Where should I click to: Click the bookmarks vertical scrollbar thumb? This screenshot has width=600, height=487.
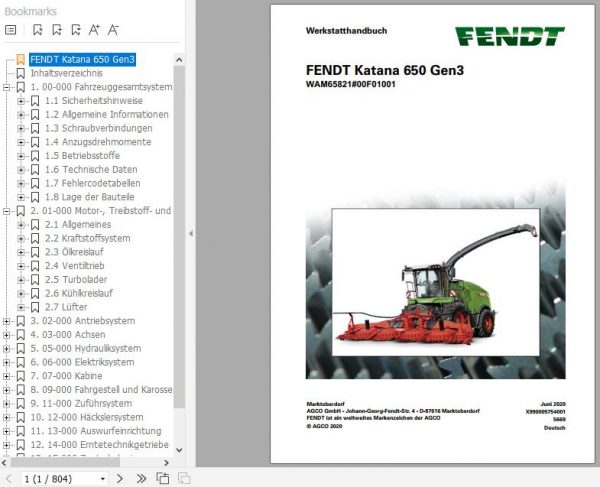click(179, 237)
